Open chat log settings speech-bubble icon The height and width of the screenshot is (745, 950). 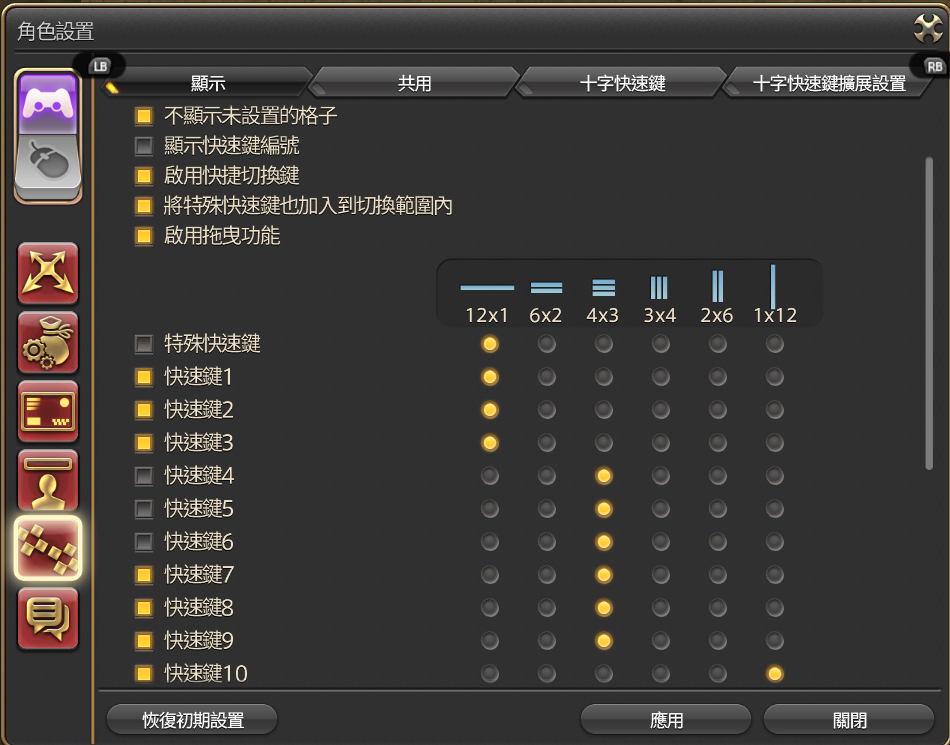pos(47,618)
